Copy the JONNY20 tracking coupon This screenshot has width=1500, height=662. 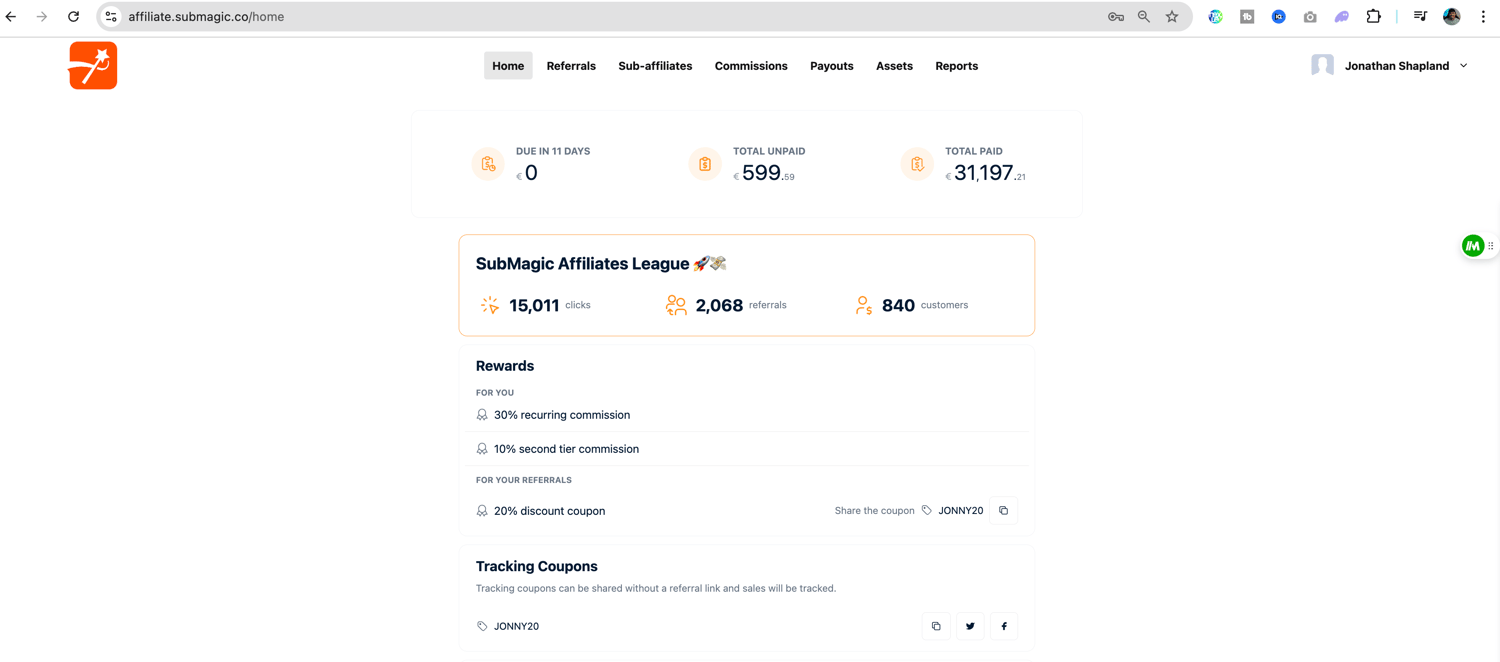point(936,626)
